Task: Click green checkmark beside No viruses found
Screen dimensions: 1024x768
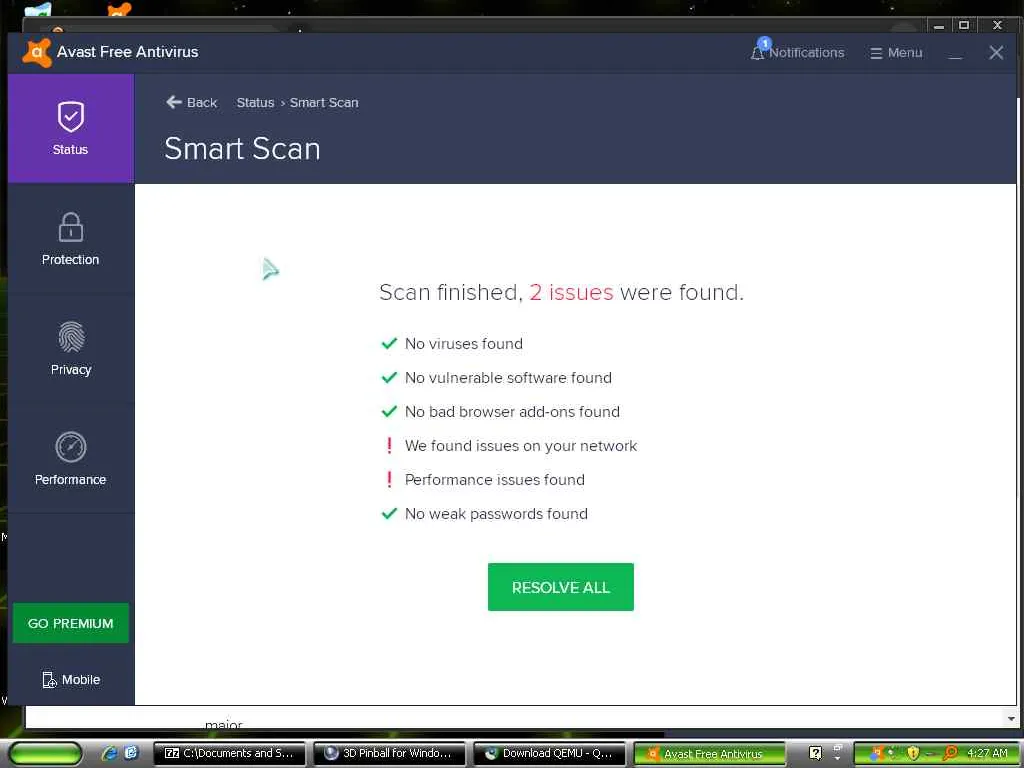Action: [389, 344]
